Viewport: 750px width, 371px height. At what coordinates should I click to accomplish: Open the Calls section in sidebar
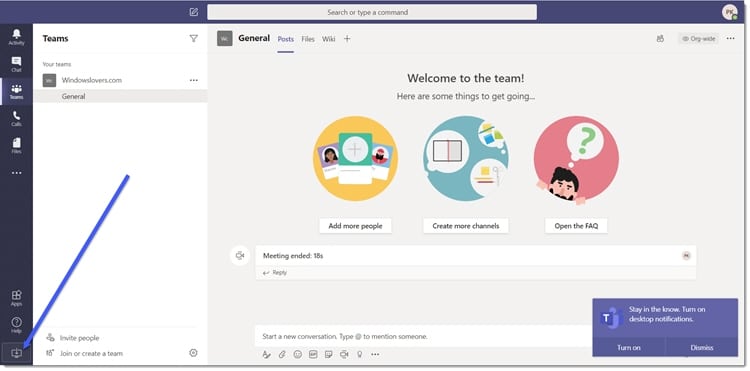pyautogui.click(x=16, y=119)
